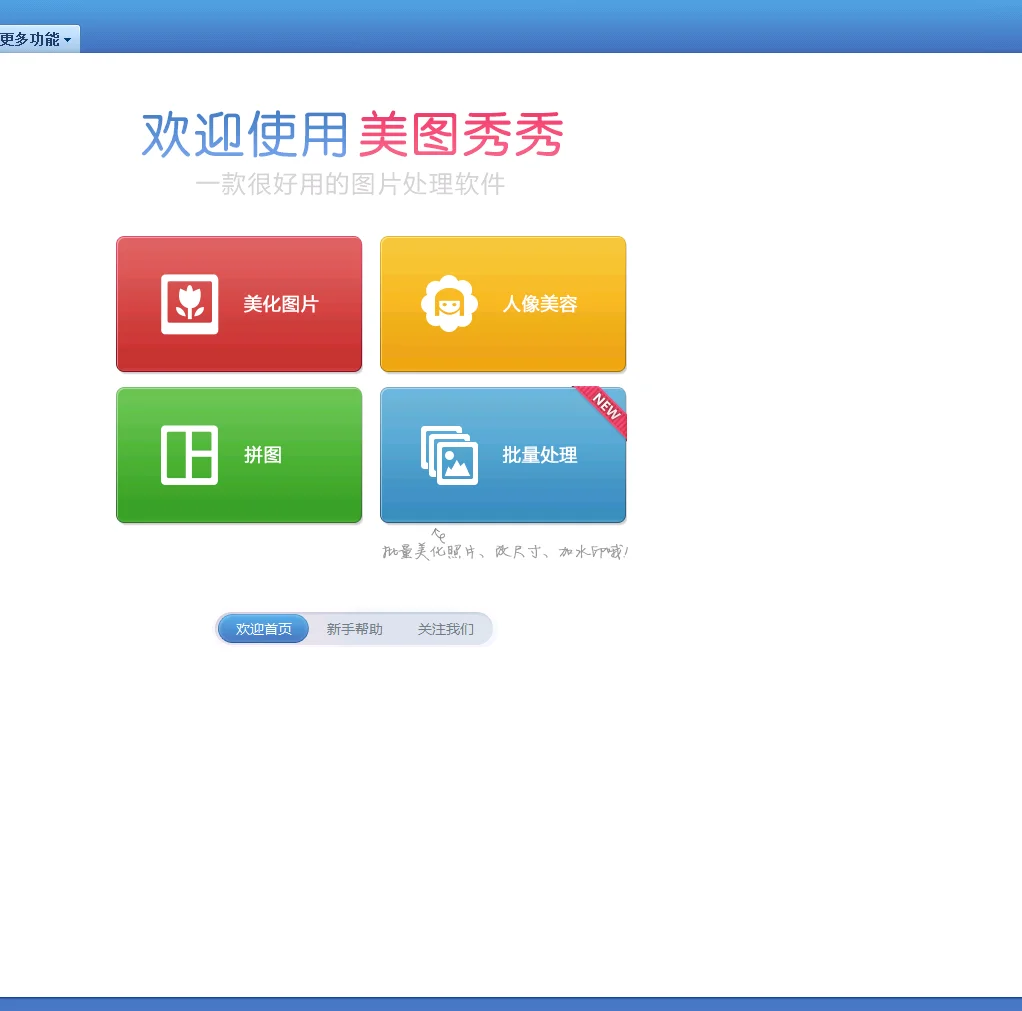Click the NEW ribbon on 批量处理 tile
The image size is (1022, 1011).
pos(606,408)
